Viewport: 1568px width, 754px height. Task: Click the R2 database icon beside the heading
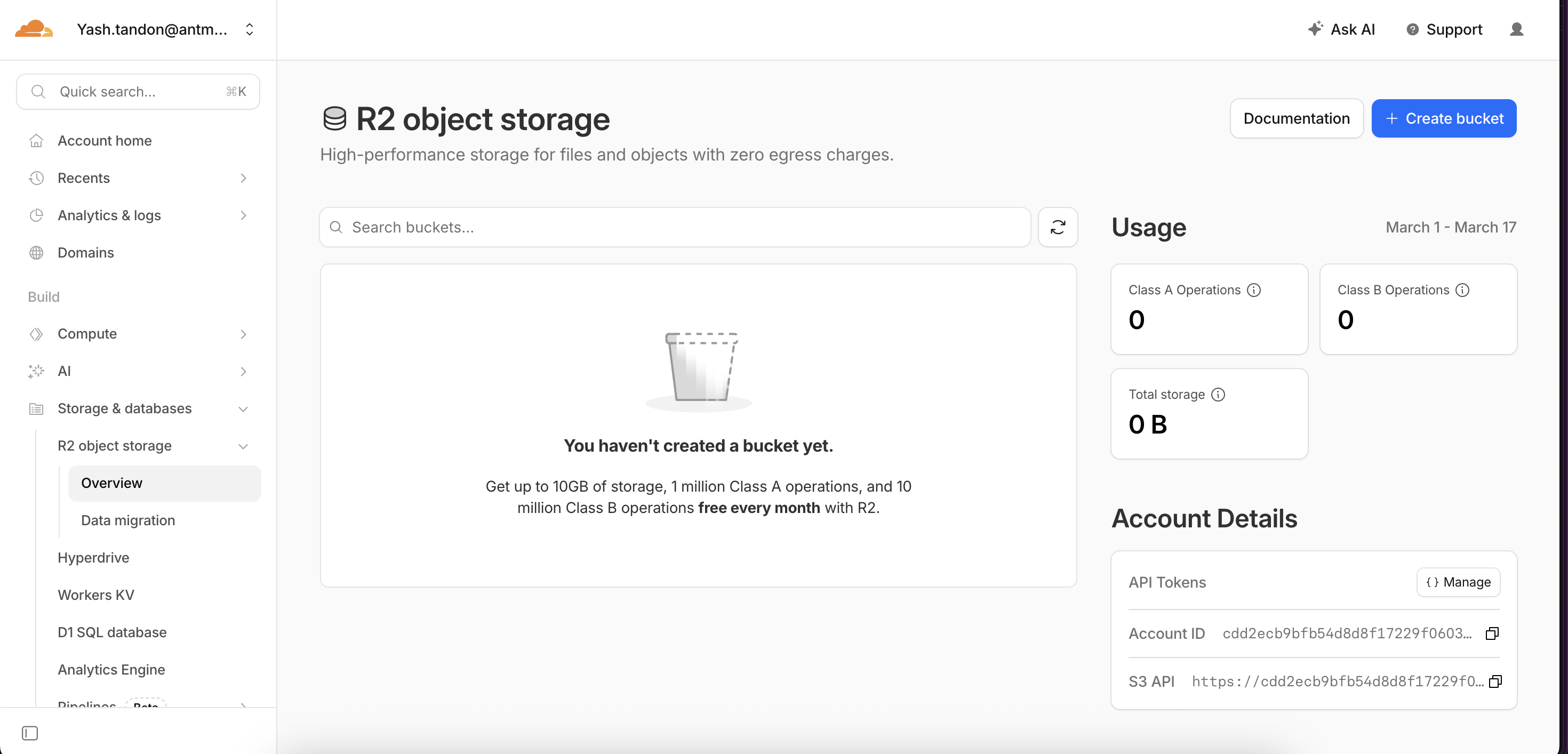click(334, 119)
